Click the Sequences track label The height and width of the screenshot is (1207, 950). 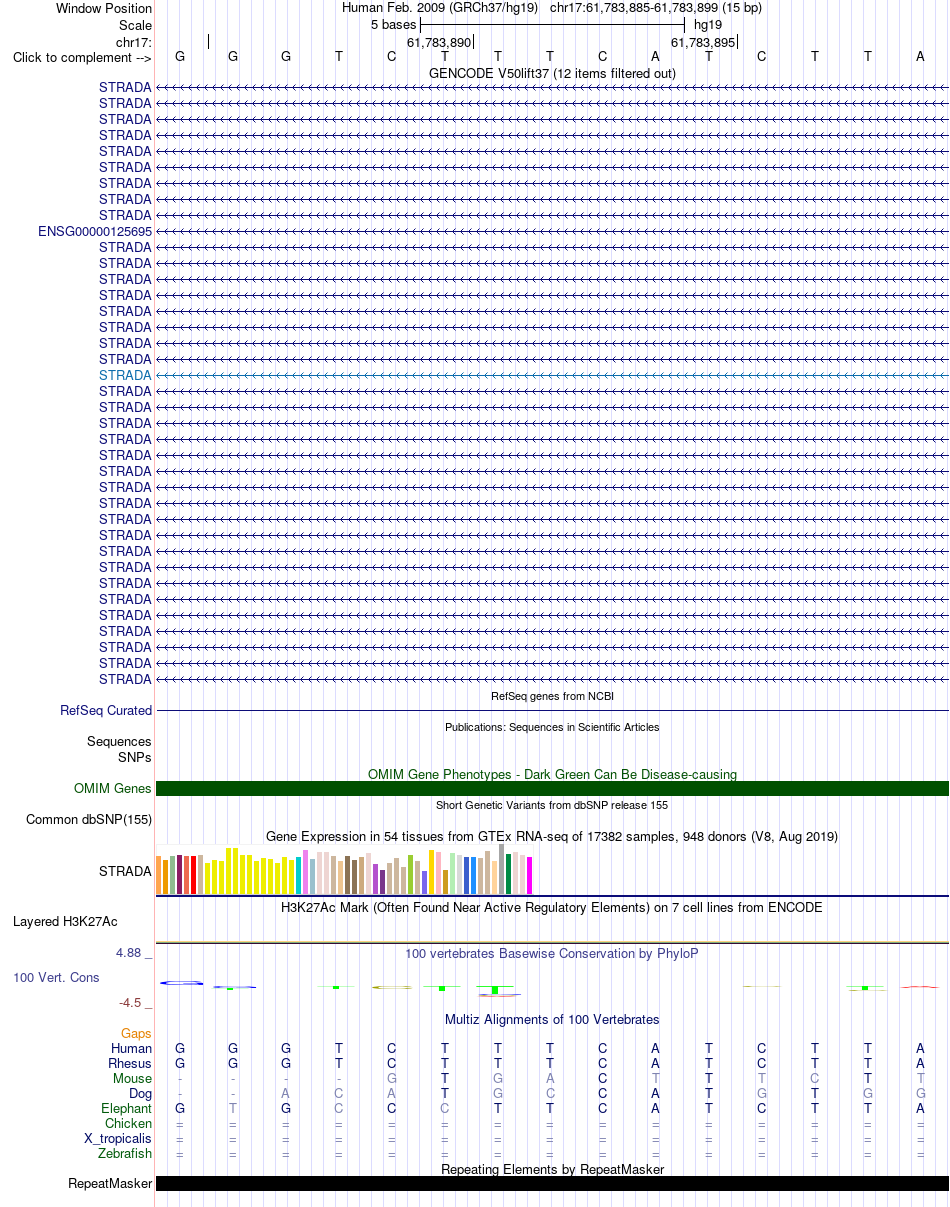coord(119,742)
